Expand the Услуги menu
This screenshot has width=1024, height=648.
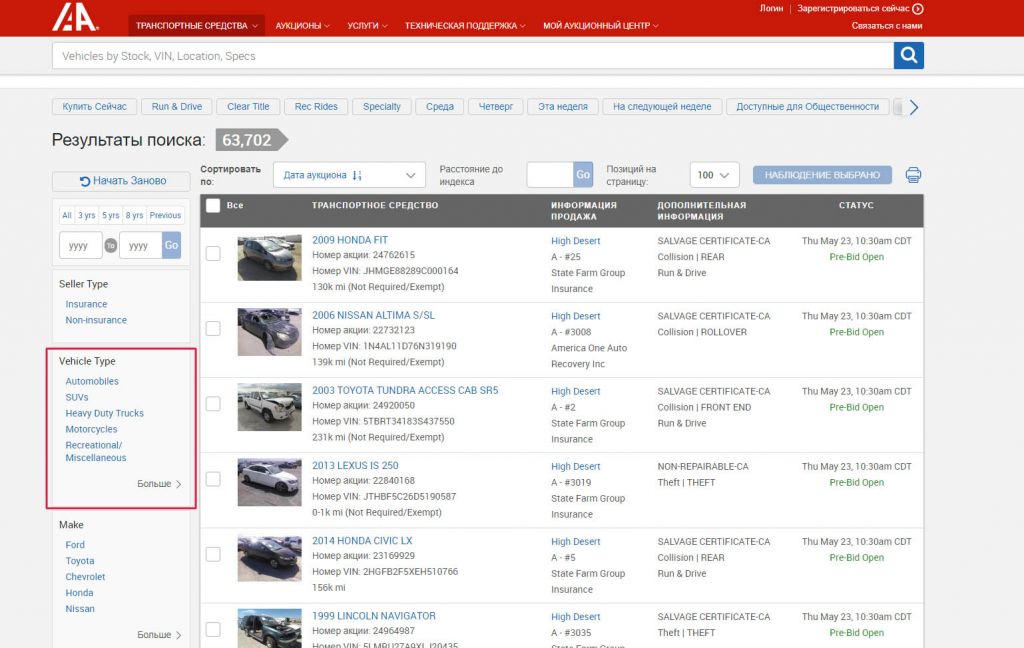tap(367, 25)
